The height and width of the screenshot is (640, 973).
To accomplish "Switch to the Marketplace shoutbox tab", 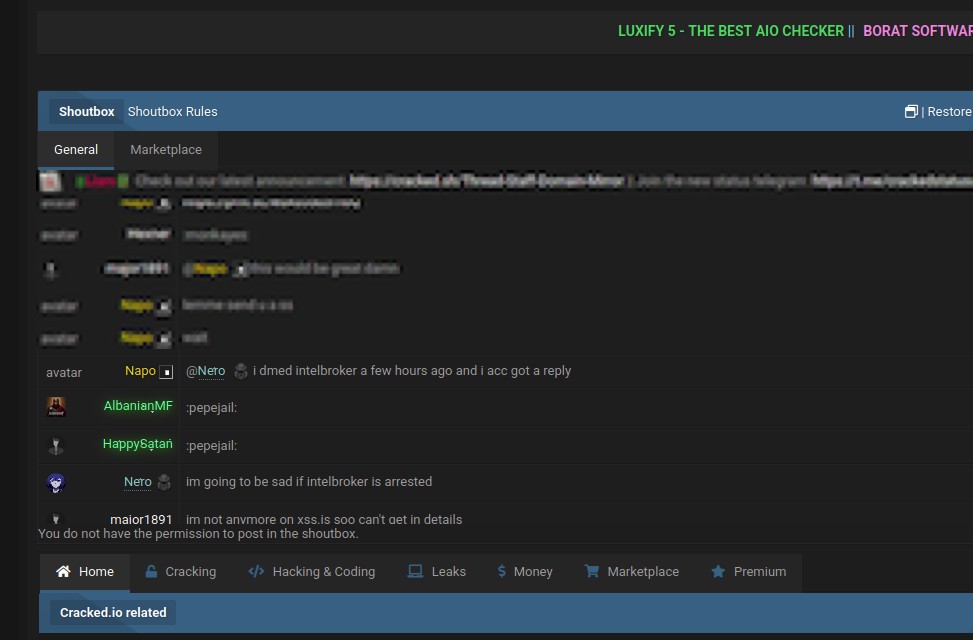I will 166,150.
